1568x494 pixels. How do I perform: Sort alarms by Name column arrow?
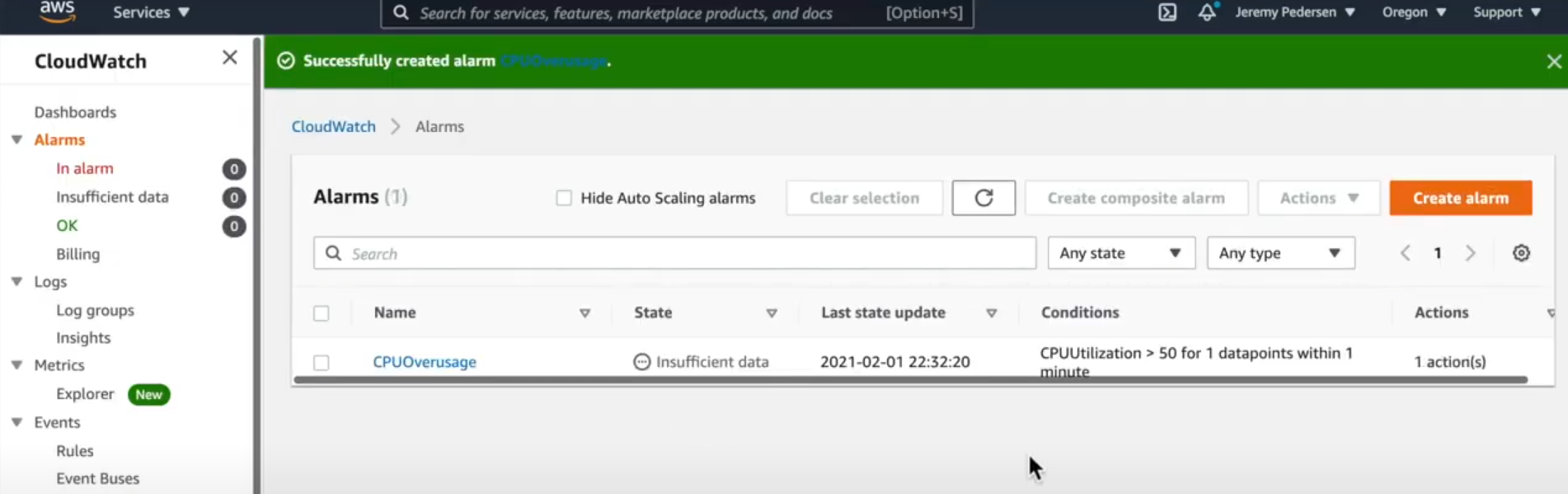584,313
